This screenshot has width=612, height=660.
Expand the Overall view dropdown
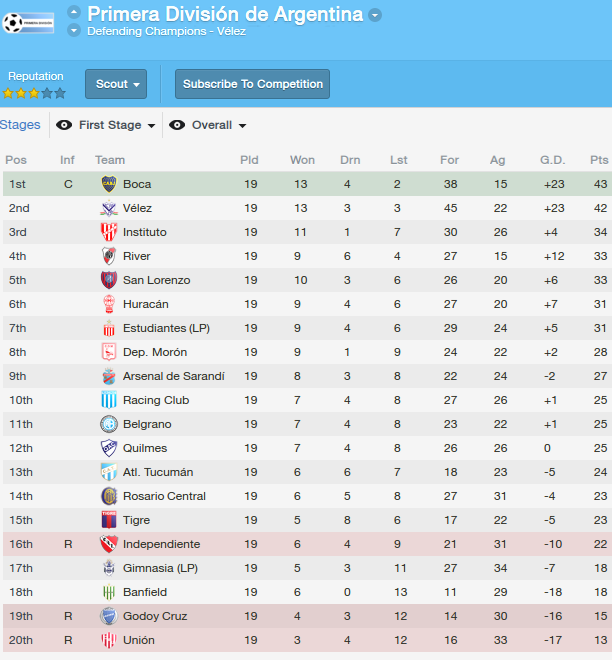[219, 125]
